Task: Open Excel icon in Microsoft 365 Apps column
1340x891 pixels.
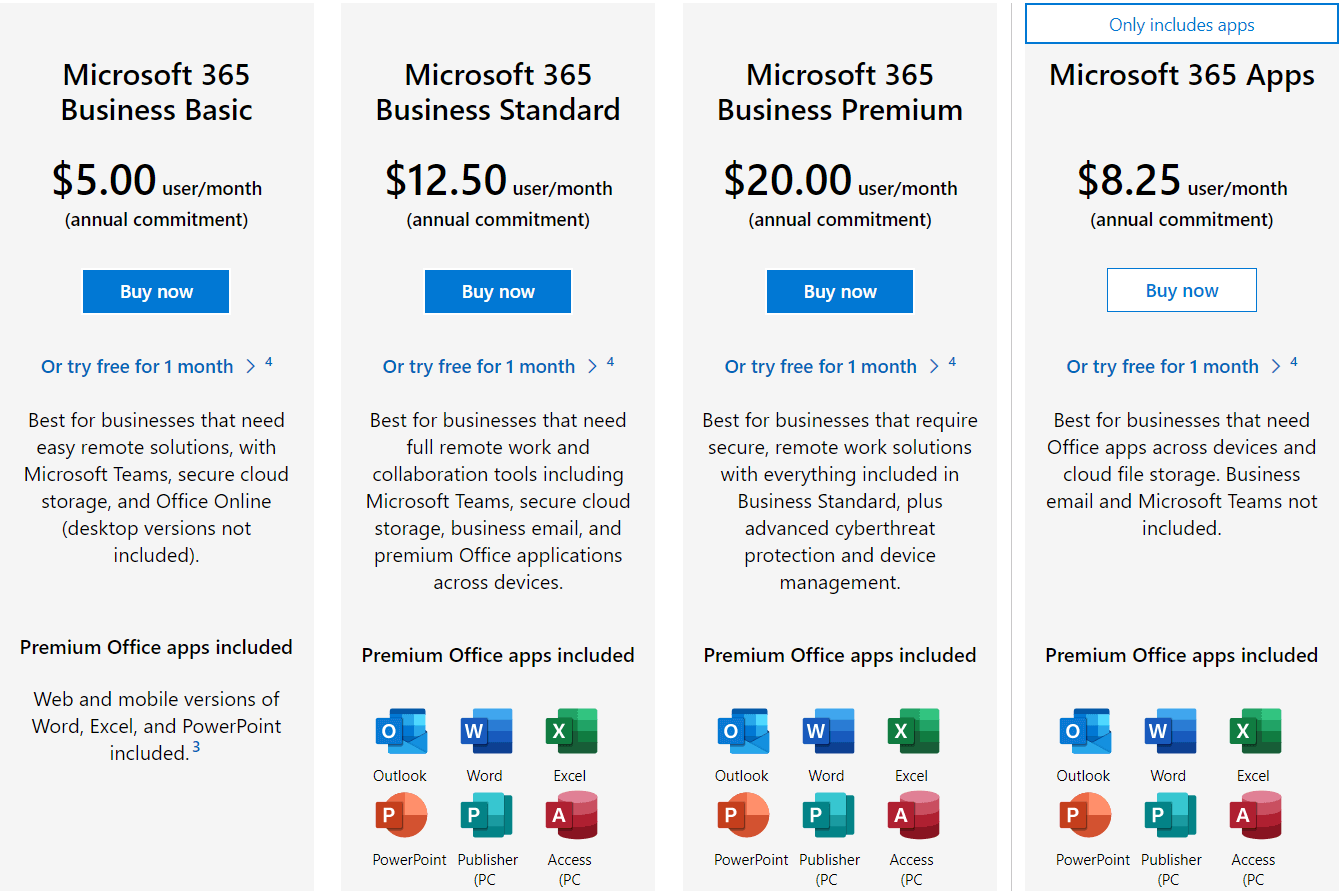Action: (1255, 731)
